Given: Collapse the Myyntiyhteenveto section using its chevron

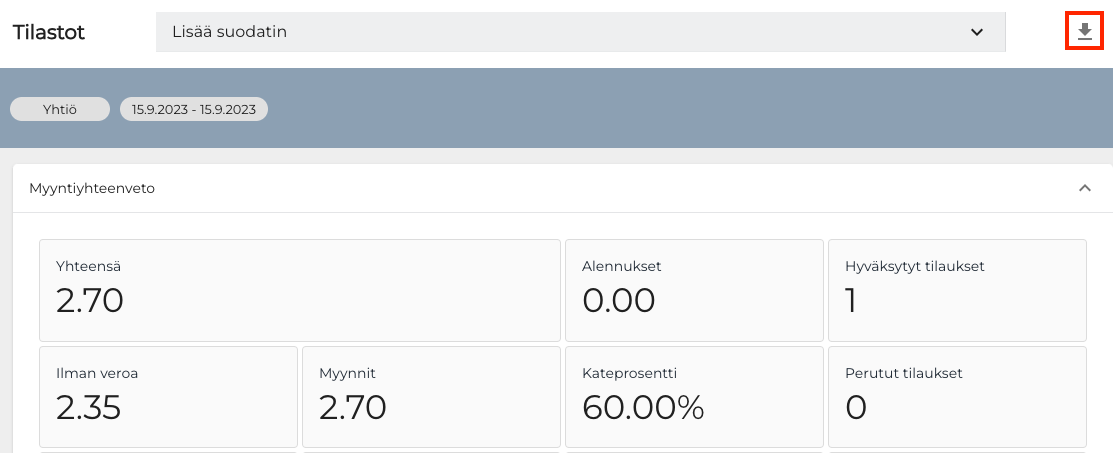Looking at the screenshot, I should pyautogui.click(x=1084, y=188).
